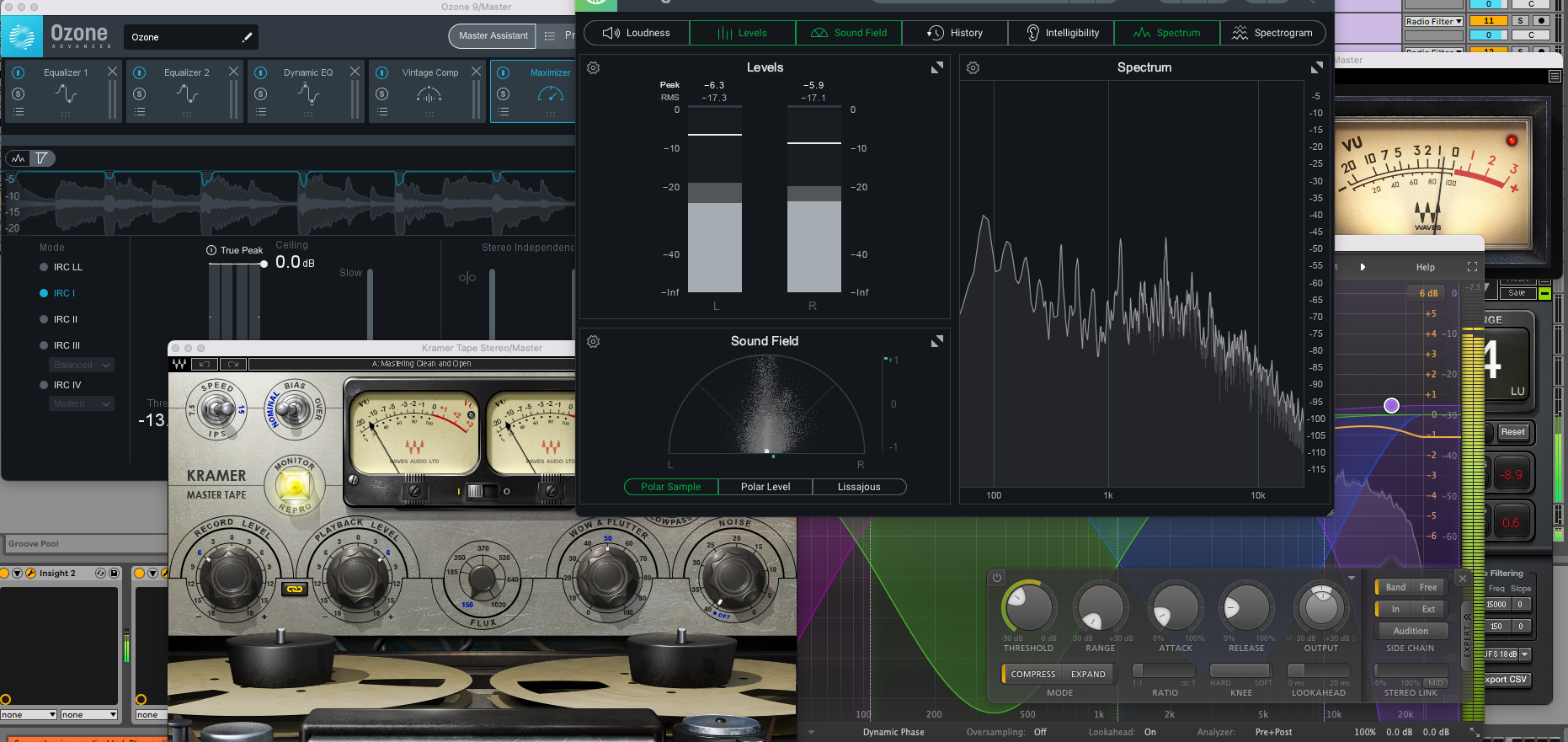Collapse the Expert side panel arrows
Image resolution: width=1568 pixels, height=742 pixels.
click(1466, 617)
